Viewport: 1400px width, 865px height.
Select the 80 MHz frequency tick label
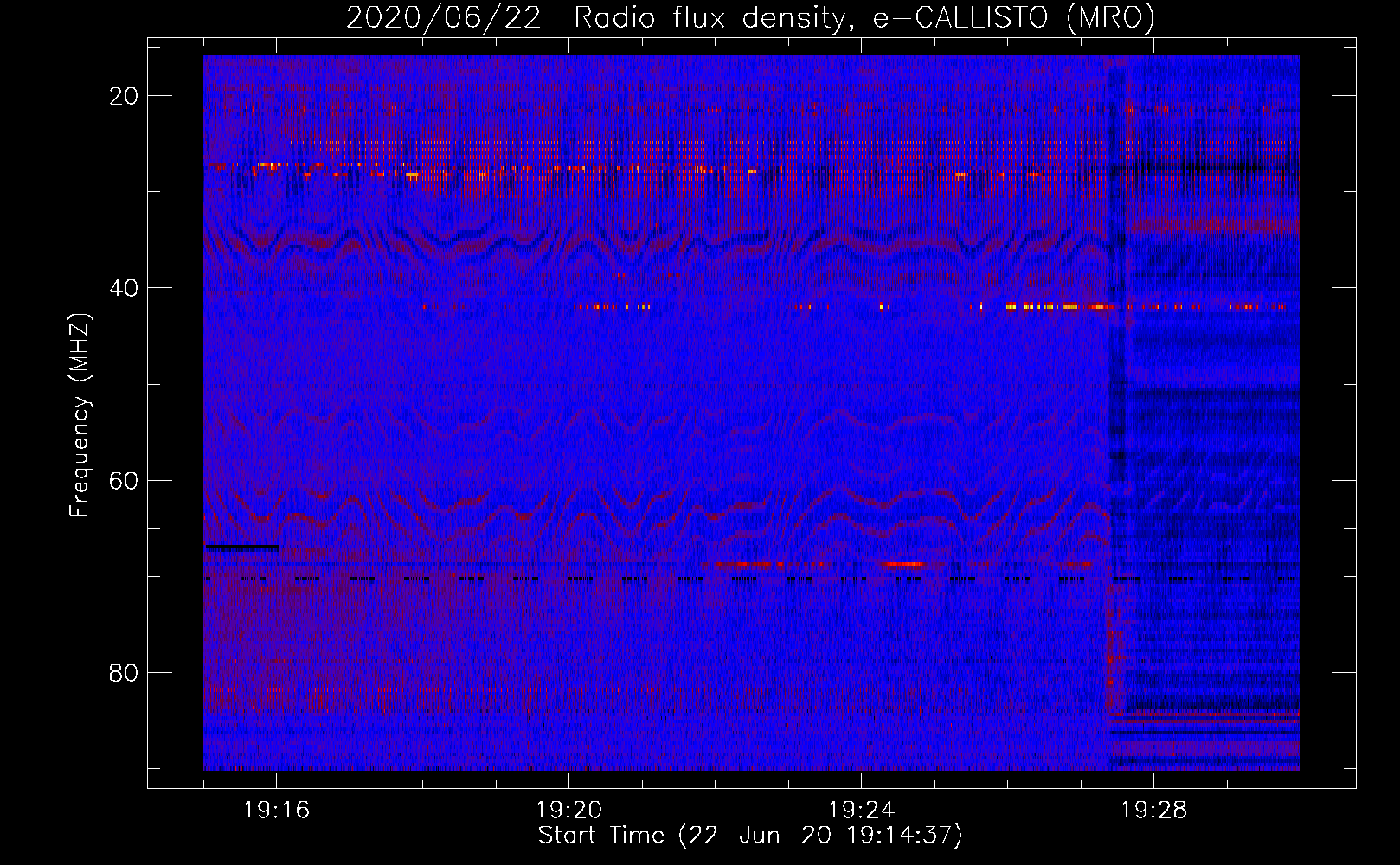(x=124, y=672)
